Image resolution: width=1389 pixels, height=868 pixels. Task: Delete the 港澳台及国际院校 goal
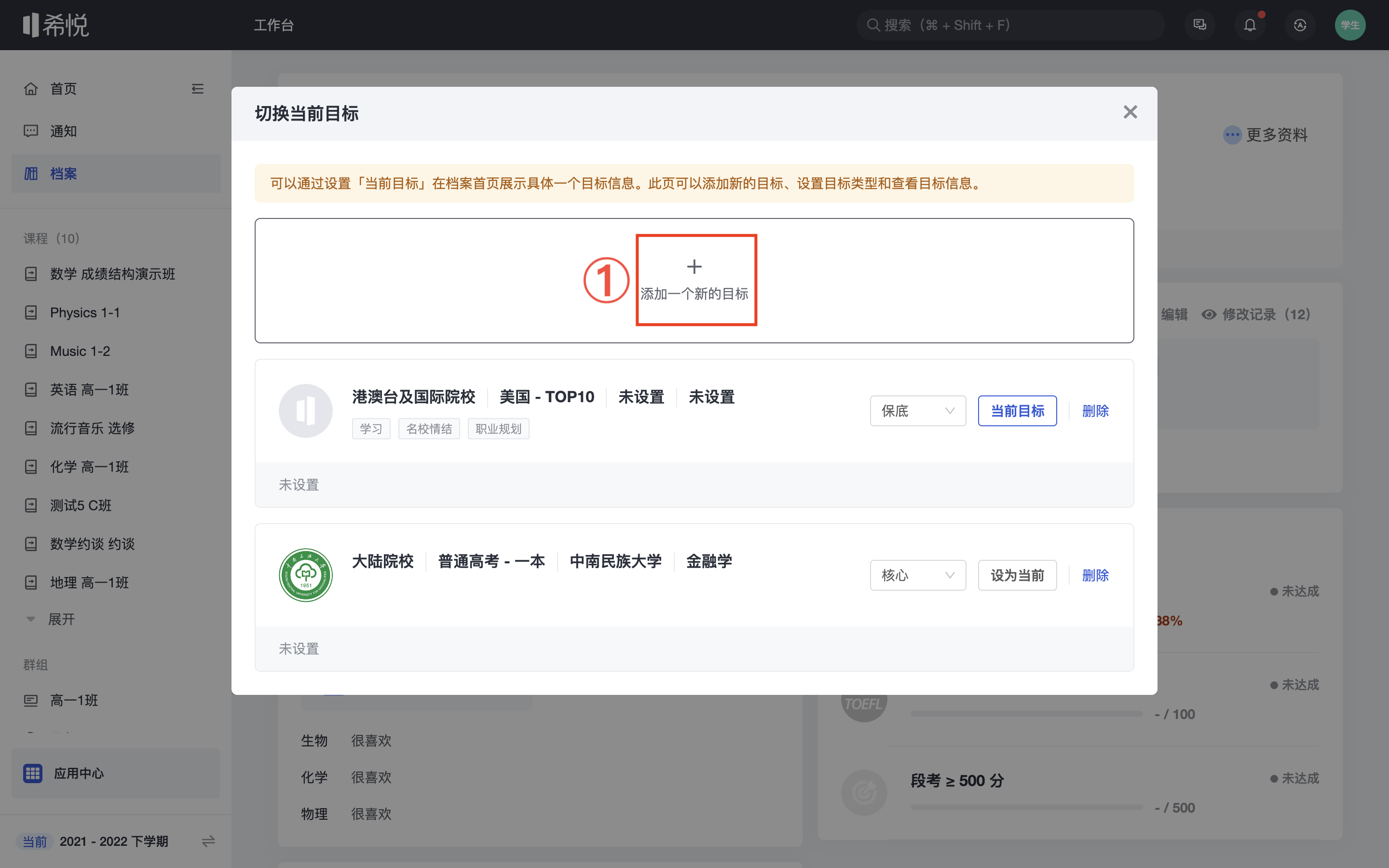click(1095, 411)
